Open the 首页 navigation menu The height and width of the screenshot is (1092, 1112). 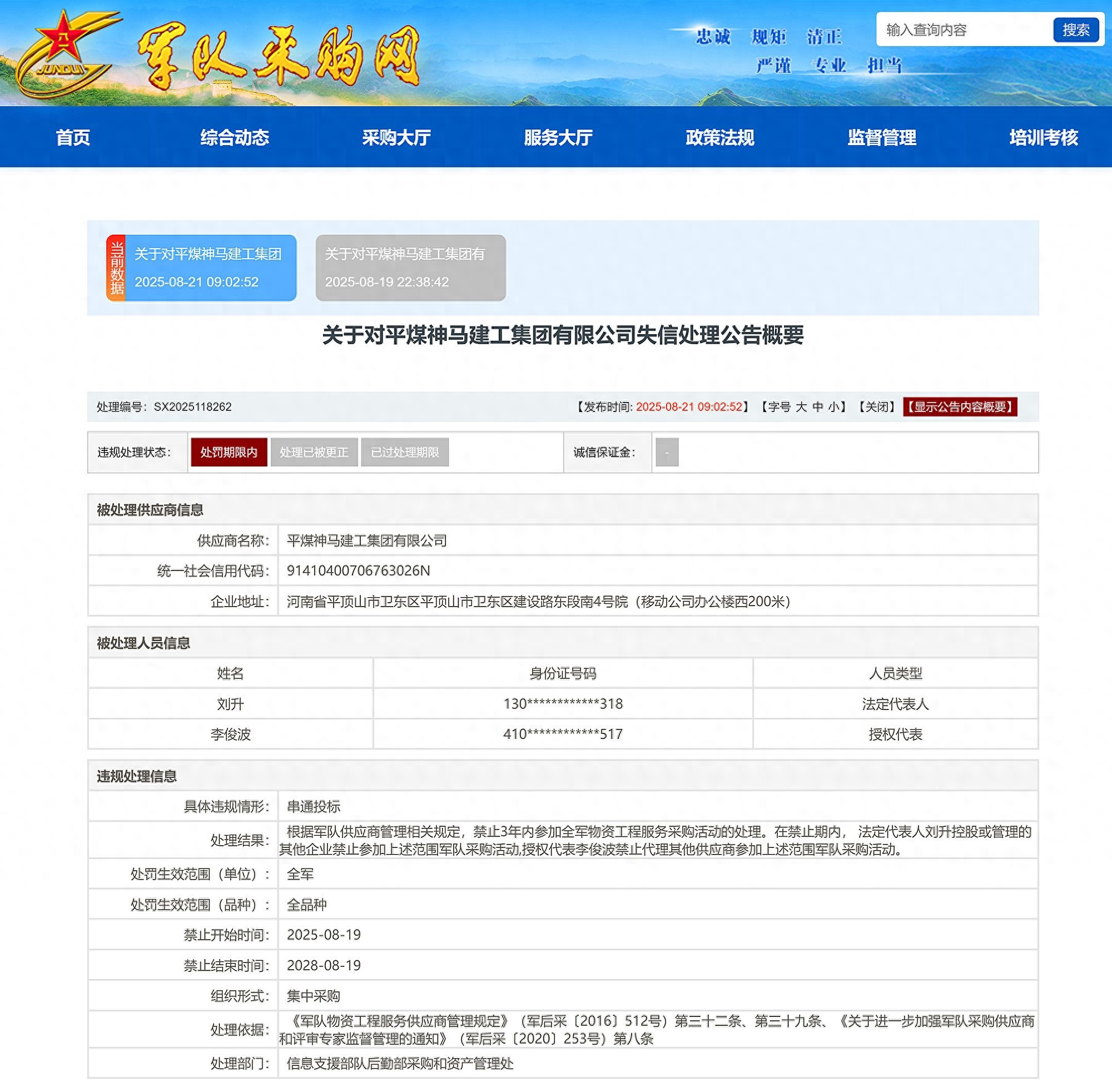pos(73,137)
